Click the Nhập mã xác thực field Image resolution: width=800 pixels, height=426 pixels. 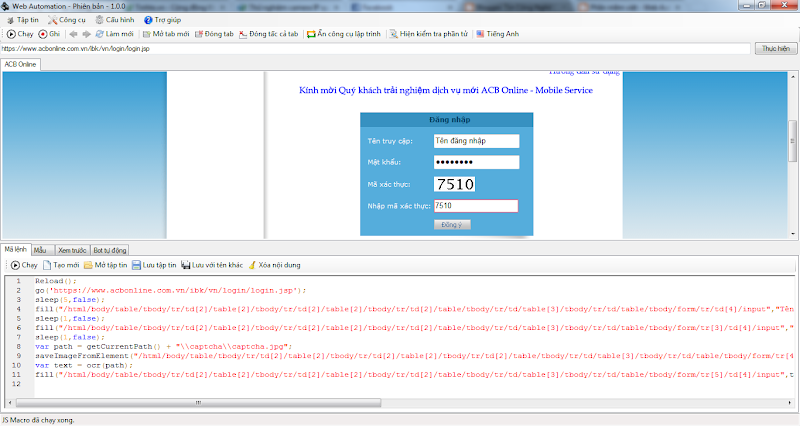click(476, 206)
